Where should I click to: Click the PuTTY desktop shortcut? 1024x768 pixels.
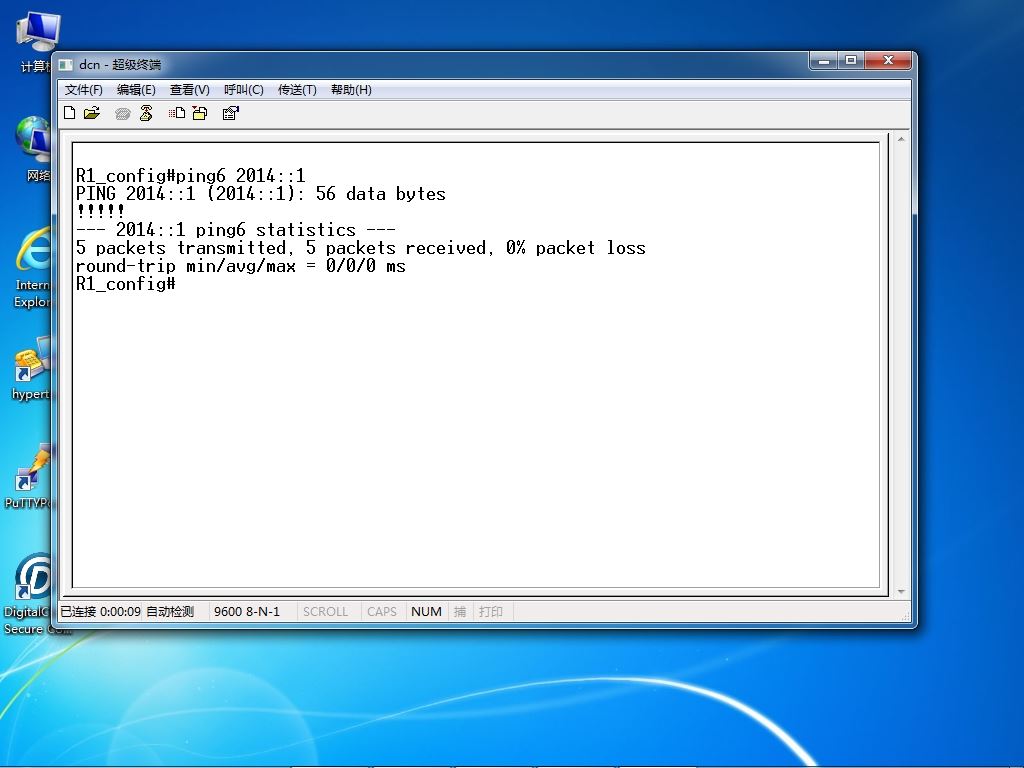[29, 475]
